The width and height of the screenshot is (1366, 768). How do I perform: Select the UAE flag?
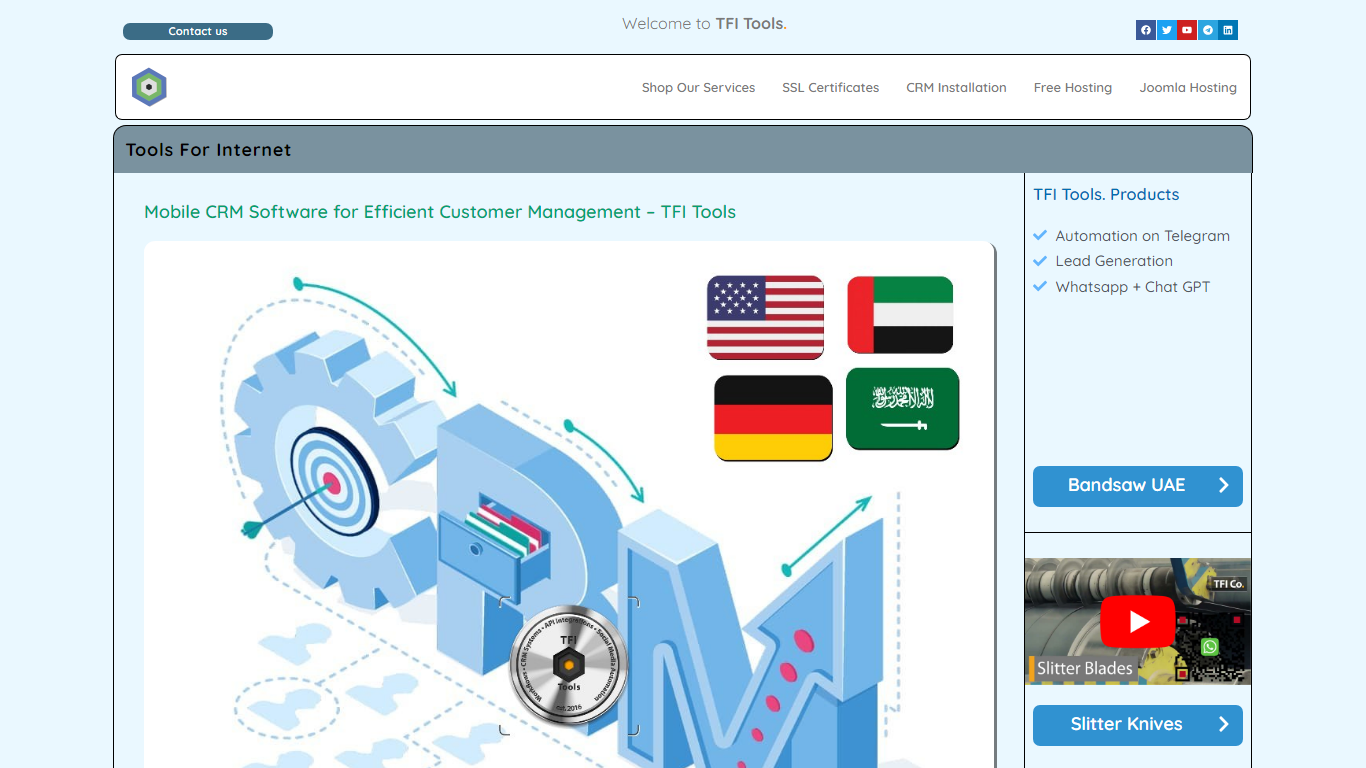[x=900, y=315]
